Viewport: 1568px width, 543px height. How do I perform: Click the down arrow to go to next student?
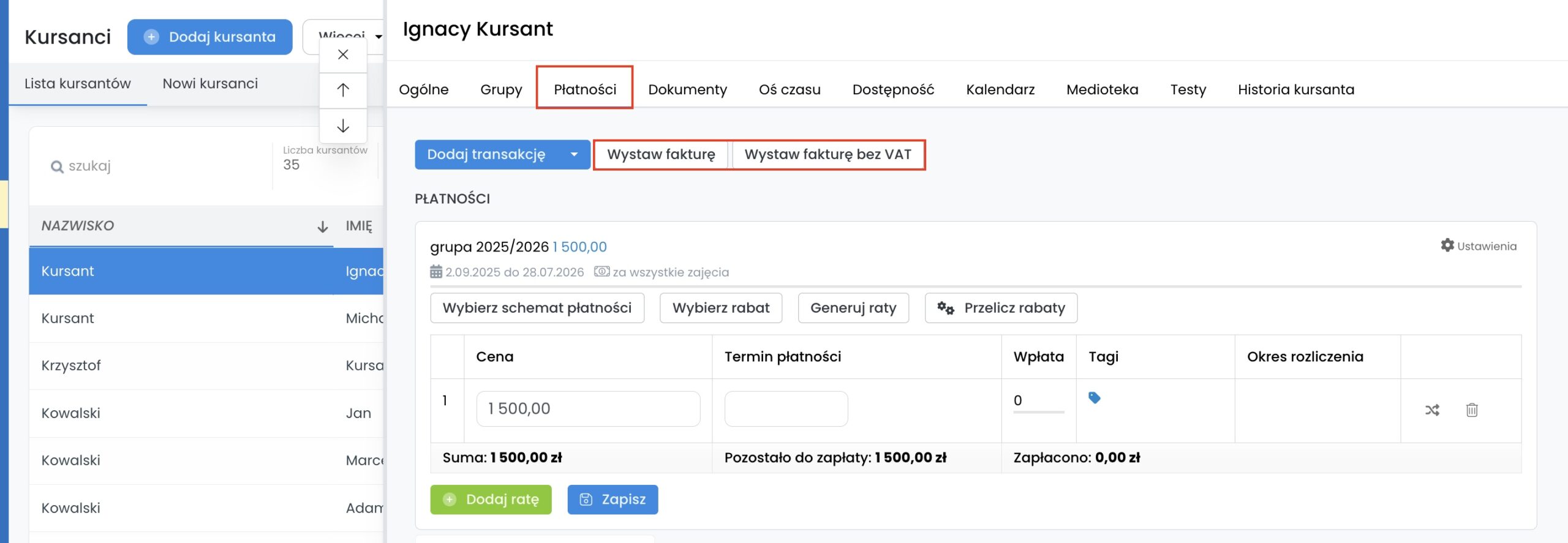343,126
